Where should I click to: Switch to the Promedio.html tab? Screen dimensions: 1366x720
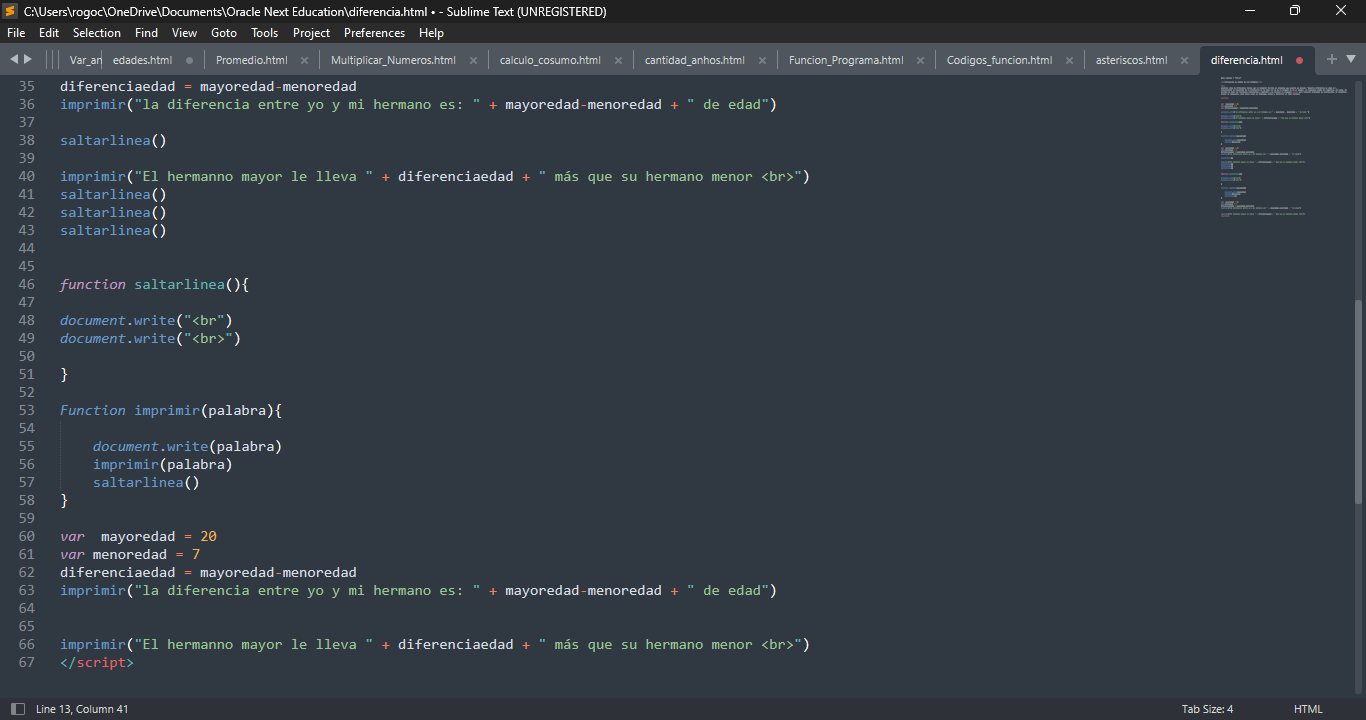(251, 60)
